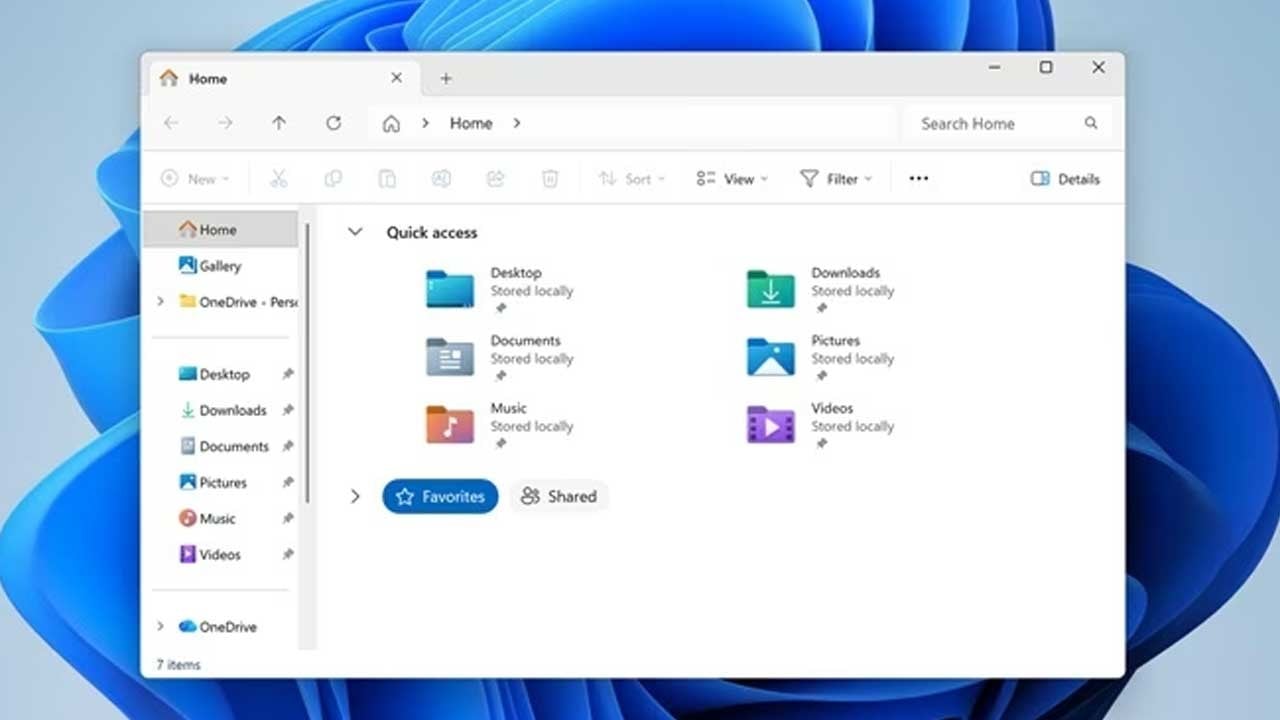This screenshot has height=720, width=1280.
Task: Click the Paste icon
Action: click(387, 178)
